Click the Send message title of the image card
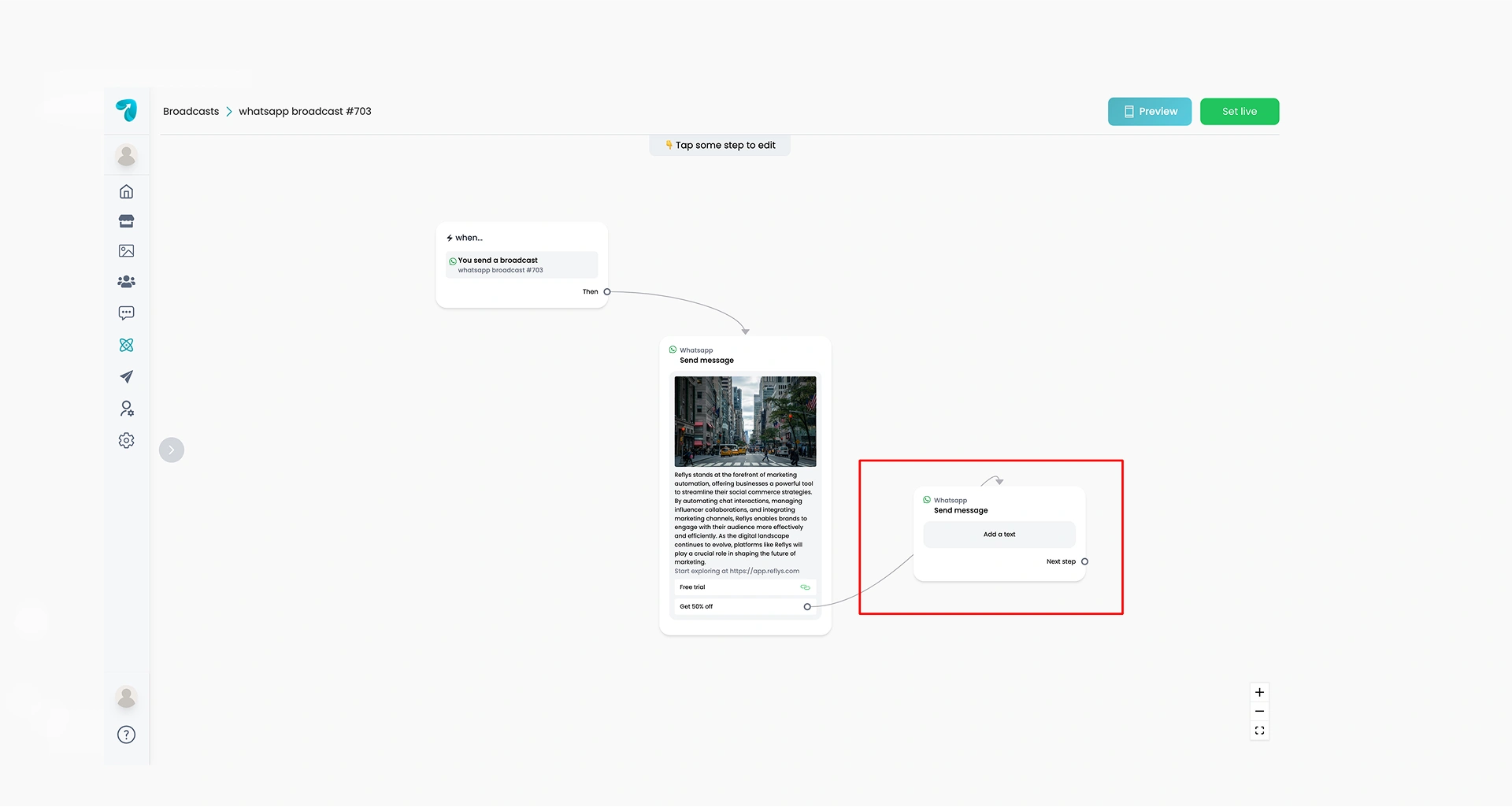 coord(706,361)
